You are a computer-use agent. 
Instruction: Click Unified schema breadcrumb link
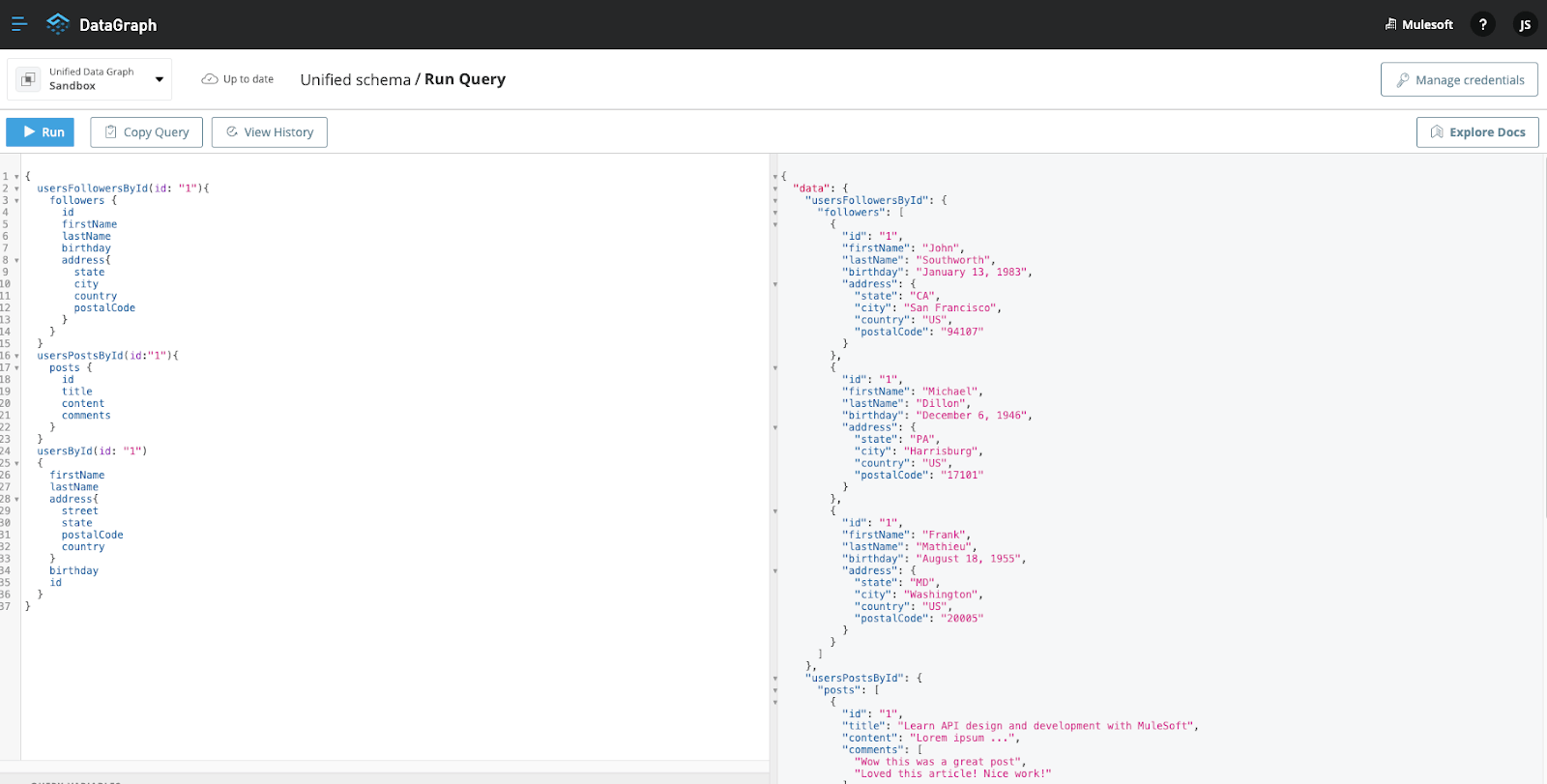pyautogui.click(x=355, y=79)
